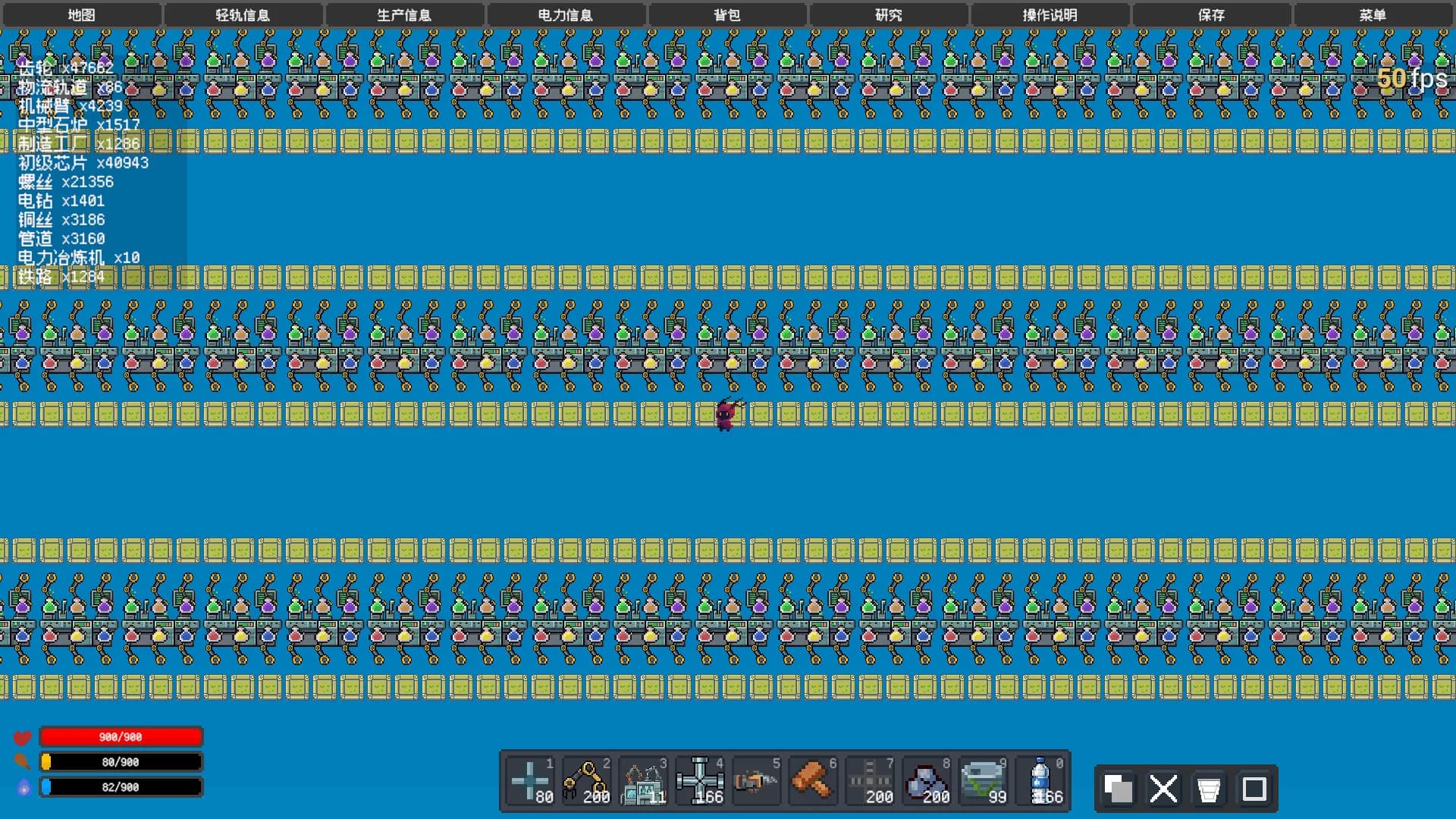
Task: Click the 铁路 x1284 inventory entry
Action: pyautogui.click(x=61, y=277)
